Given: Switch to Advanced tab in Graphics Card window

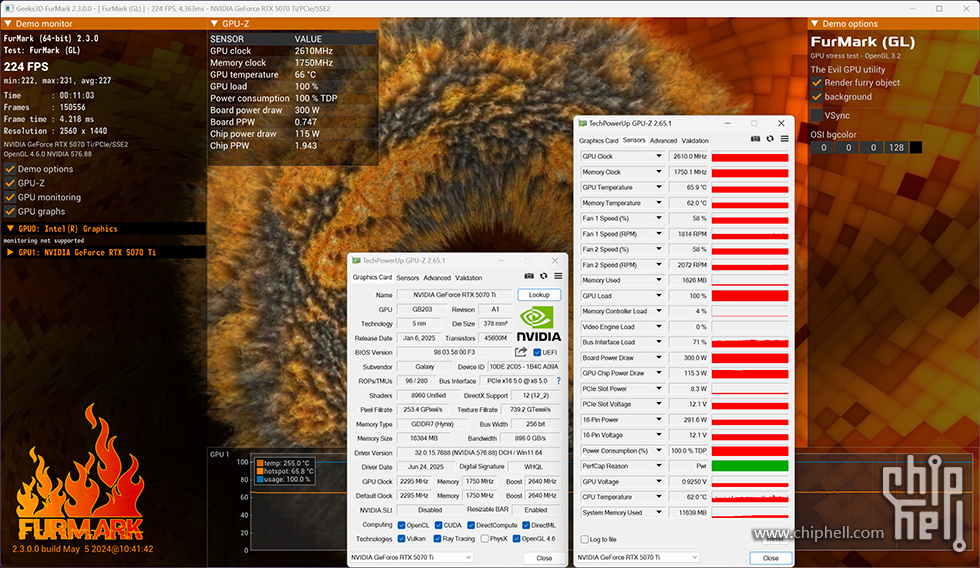Looking at the screenshot, I should click(437, 278).
